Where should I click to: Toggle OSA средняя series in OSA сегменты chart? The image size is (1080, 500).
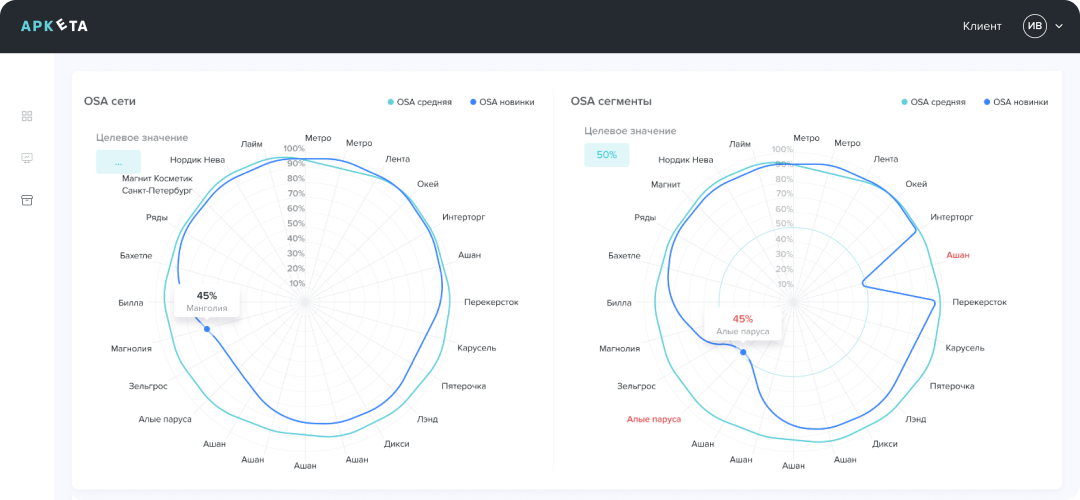(x=933, y=102)
